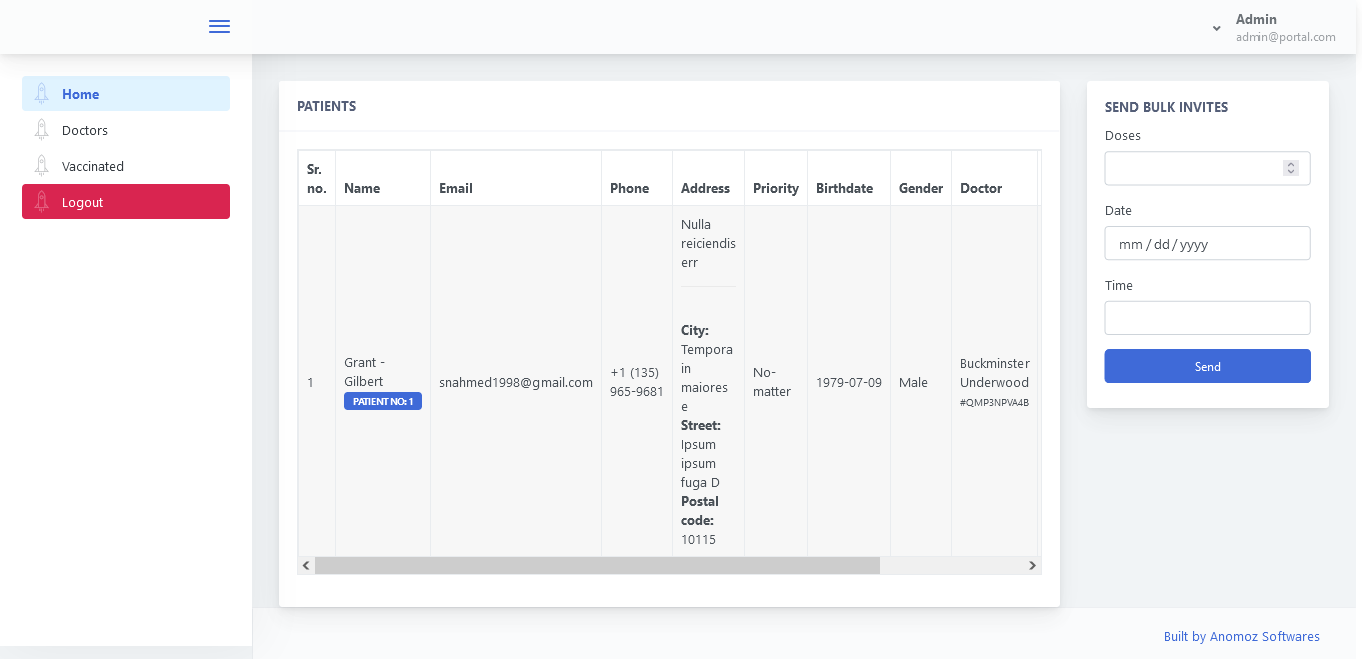Click the horizontal scrollbar thumb

[x=597, y=566]
